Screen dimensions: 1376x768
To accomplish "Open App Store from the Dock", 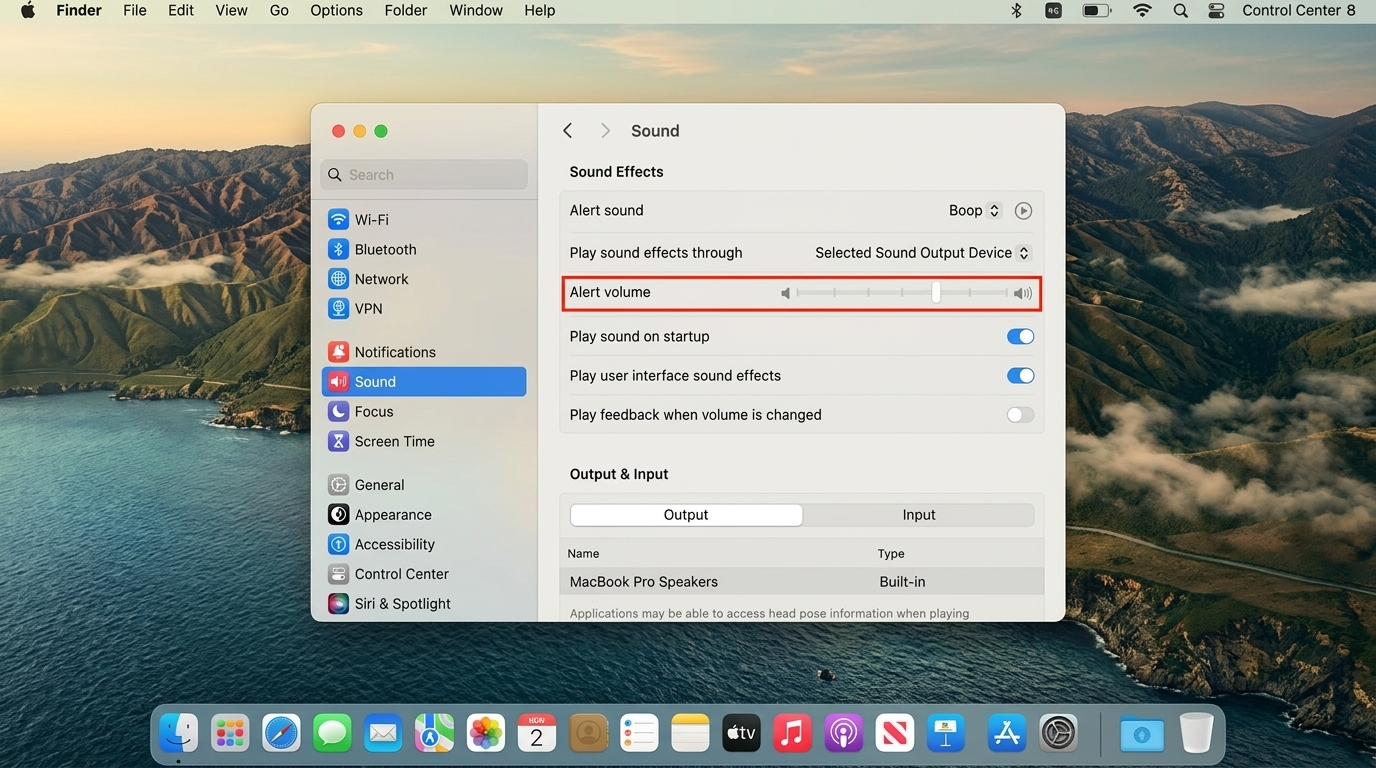I will click(1007, 733).
